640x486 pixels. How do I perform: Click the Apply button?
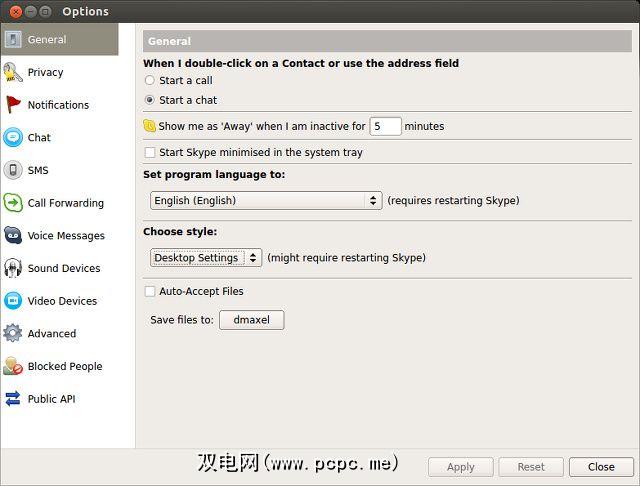point(460,466)
